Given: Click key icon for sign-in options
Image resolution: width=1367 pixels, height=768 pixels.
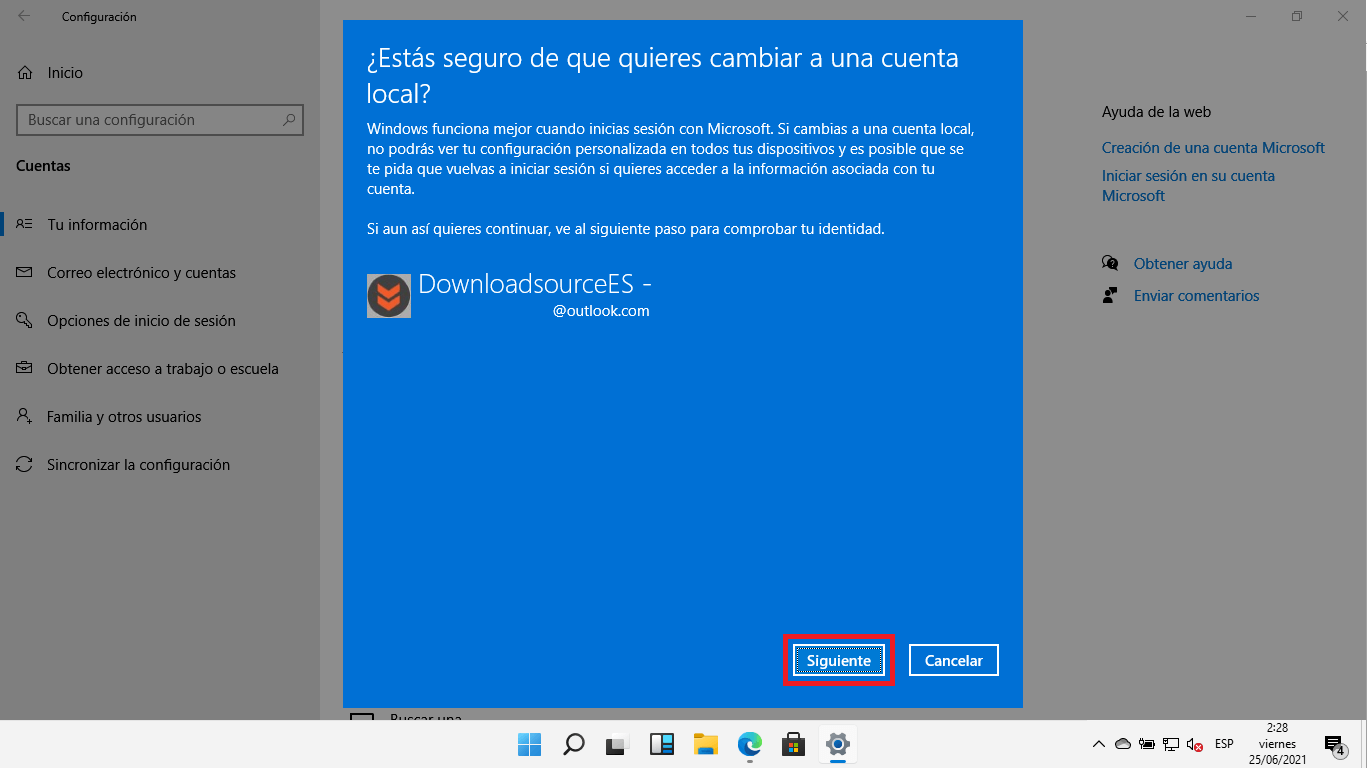Looking at the screenshot, I should pos(25,321).
